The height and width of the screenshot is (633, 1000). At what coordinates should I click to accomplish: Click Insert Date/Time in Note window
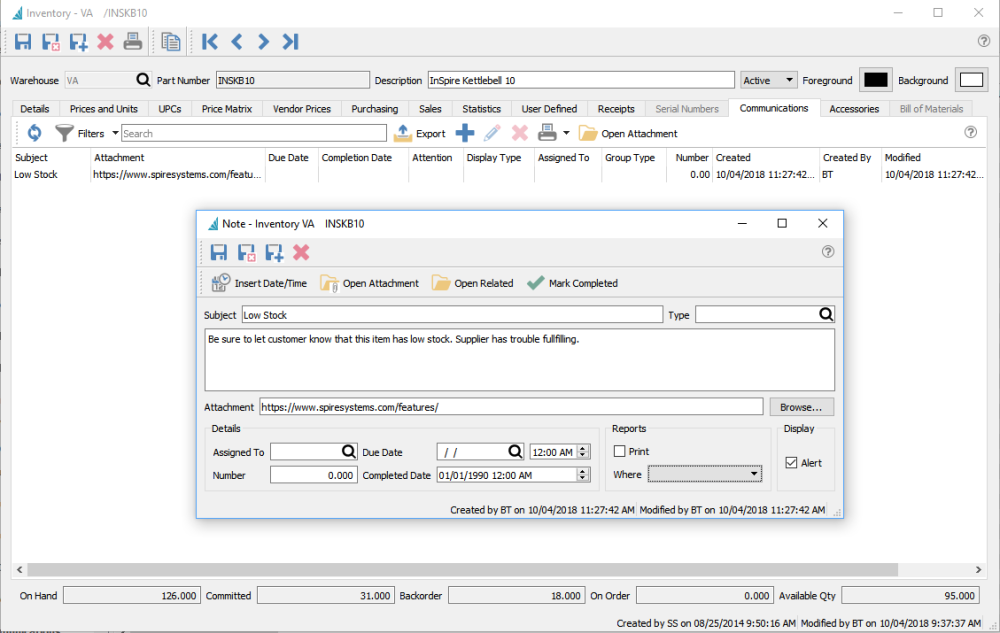(x=259, y=283)
